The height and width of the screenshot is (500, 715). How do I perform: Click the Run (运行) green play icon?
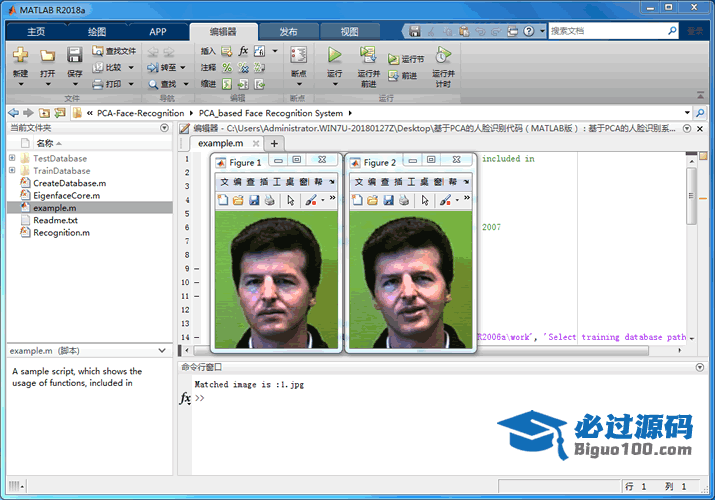pos(334,55)
